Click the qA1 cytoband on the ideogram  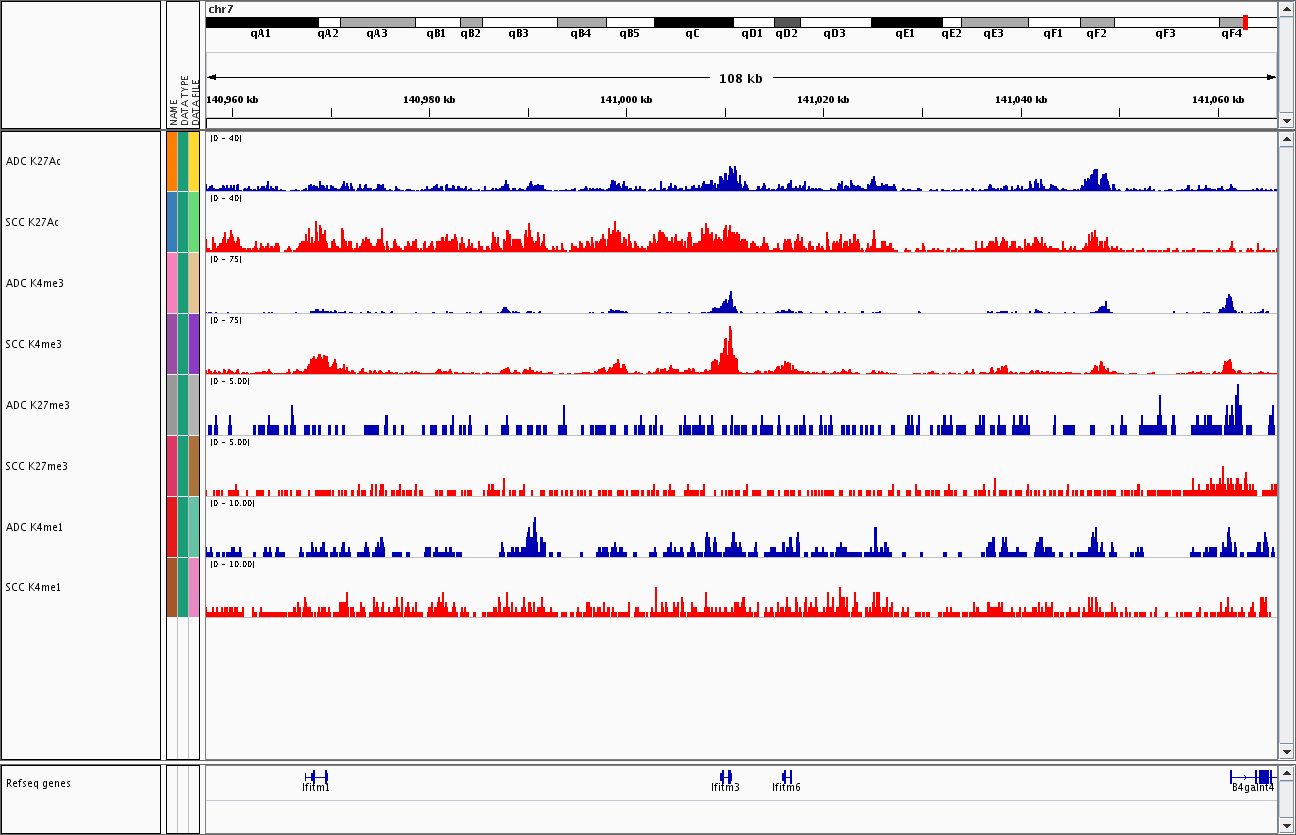(261, 22)
